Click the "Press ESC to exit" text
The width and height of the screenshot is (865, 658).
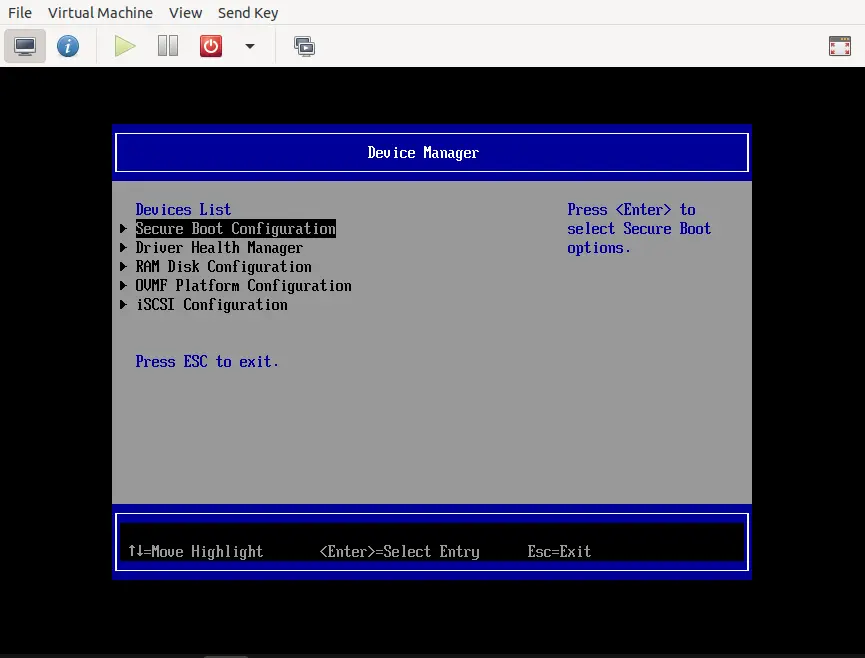(207, 362)
